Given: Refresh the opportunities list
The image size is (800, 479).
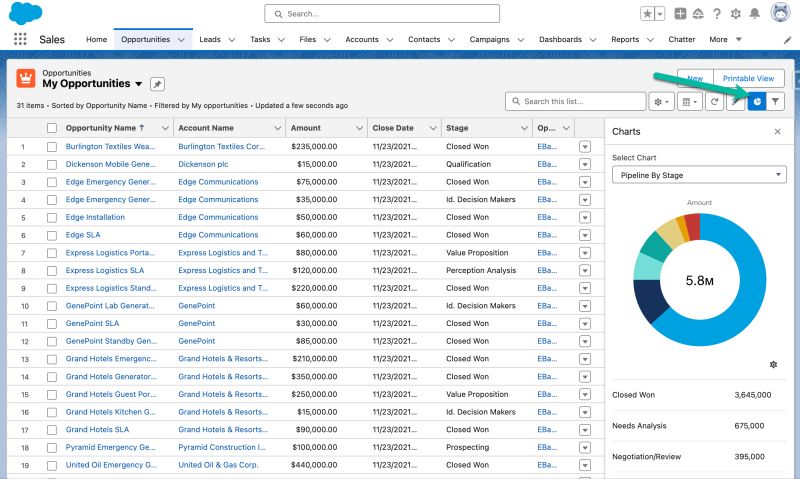Looking at the screenshot, I should 714,102.
